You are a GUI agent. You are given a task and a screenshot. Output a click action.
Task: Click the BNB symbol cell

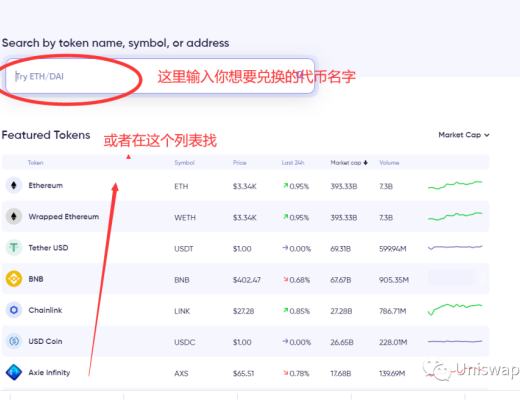[x=182, y=280]
